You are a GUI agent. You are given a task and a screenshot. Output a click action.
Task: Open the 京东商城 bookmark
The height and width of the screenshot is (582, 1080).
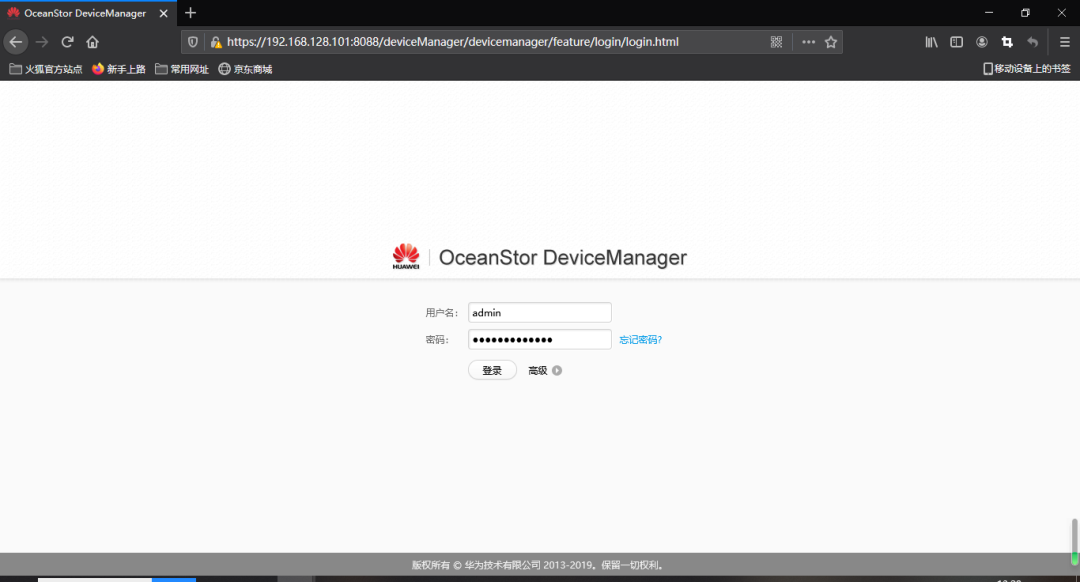[245, 69]
